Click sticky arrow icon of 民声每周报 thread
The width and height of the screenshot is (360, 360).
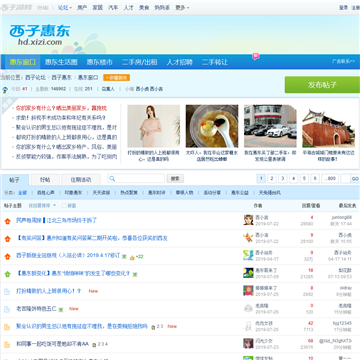[x=7, y=221]
